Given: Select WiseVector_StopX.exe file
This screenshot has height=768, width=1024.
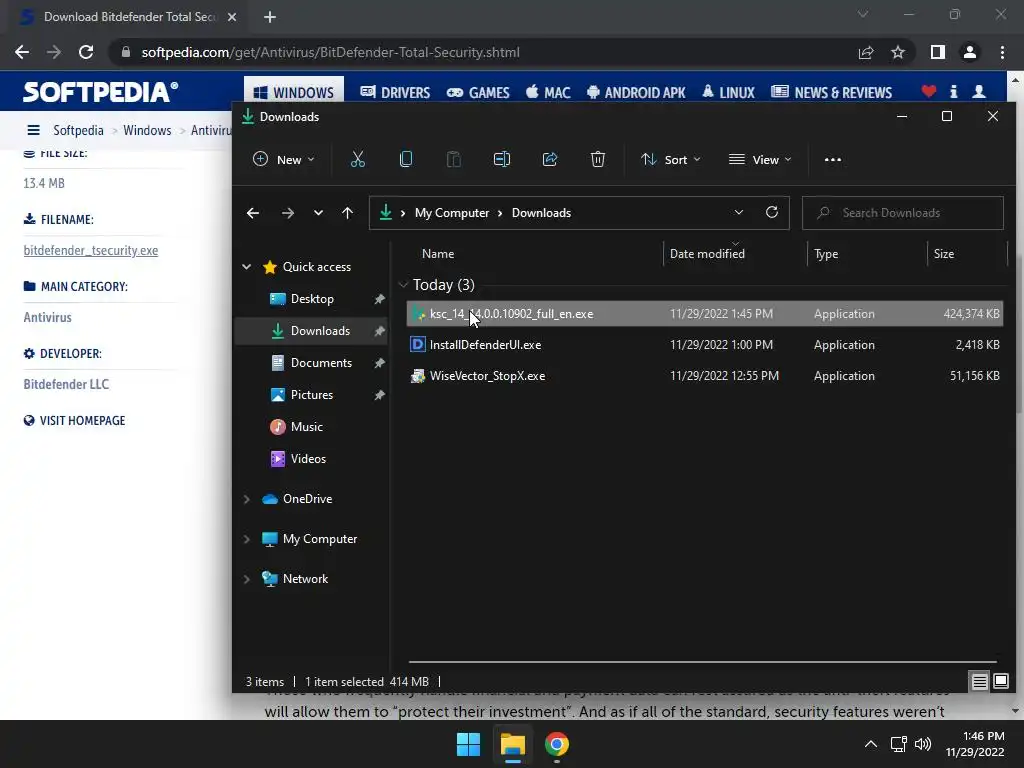Looking at the screenshot, I should point(704,376).
